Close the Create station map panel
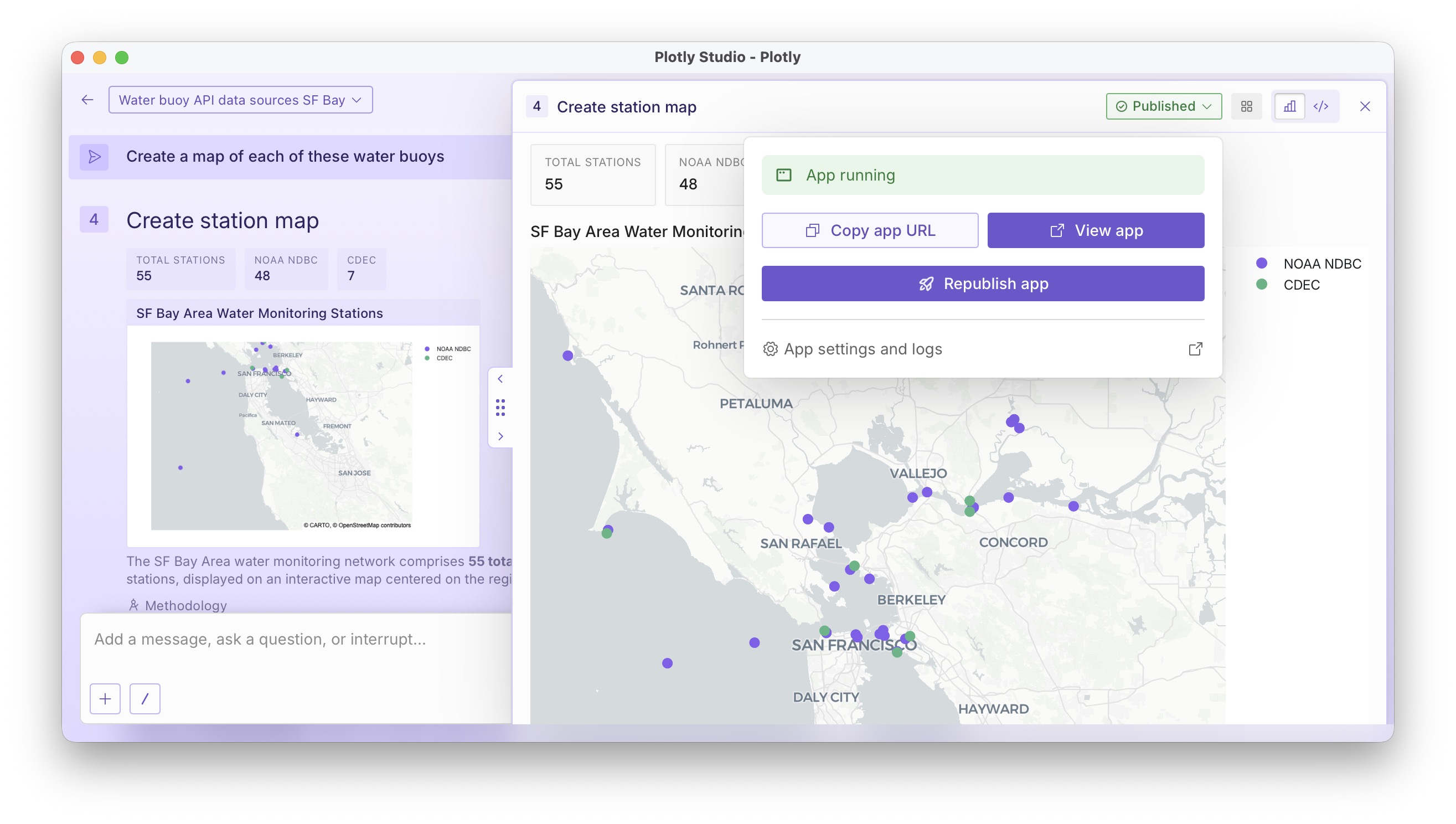The width and height of the screenshot is (1456, 824). click(1364, 106)
